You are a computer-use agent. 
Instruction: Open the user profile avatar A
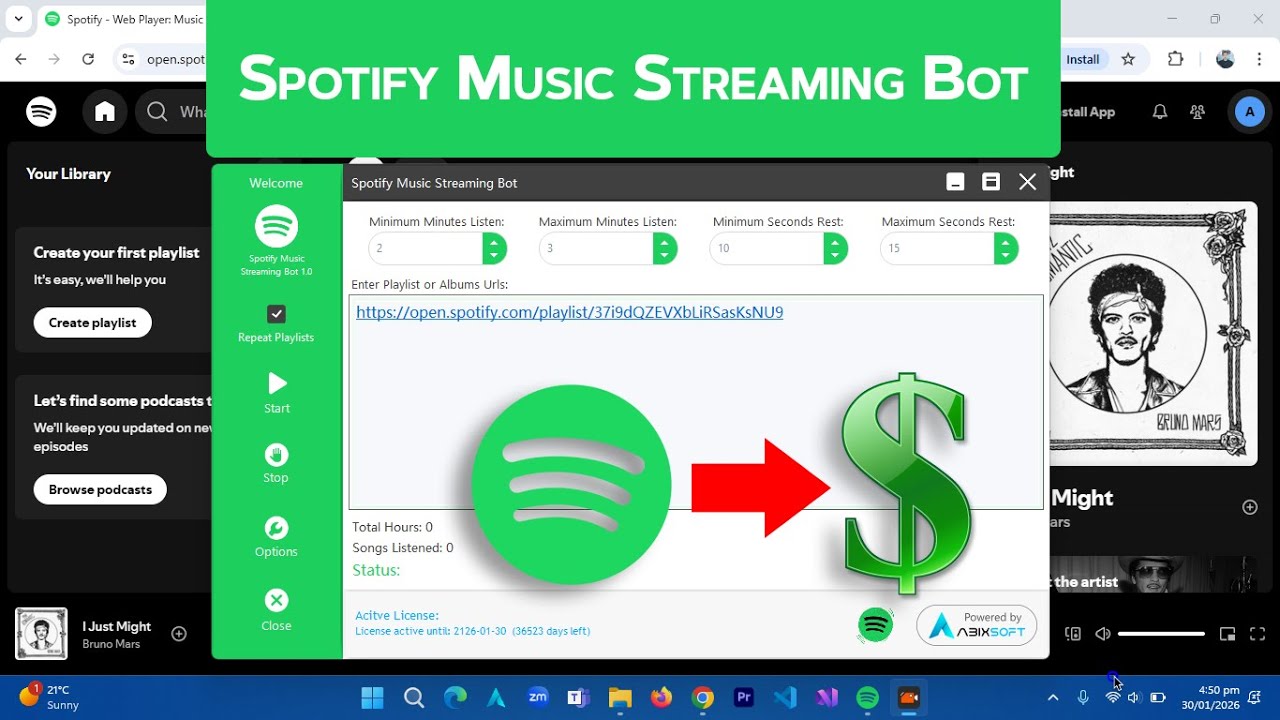(x=1249, y=112)
